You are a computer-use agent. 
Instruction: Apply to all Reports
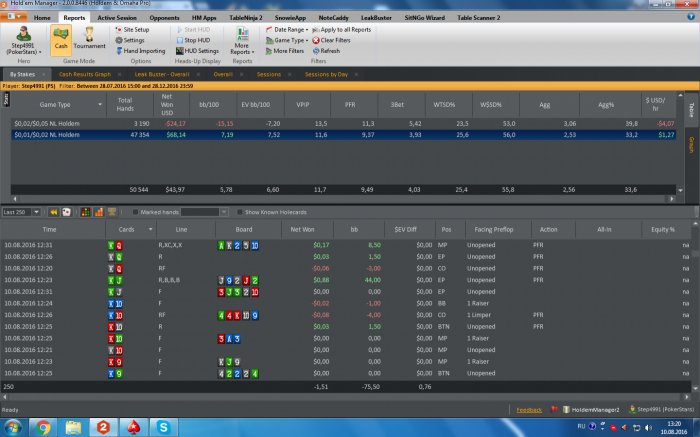(x=342, y=29)
